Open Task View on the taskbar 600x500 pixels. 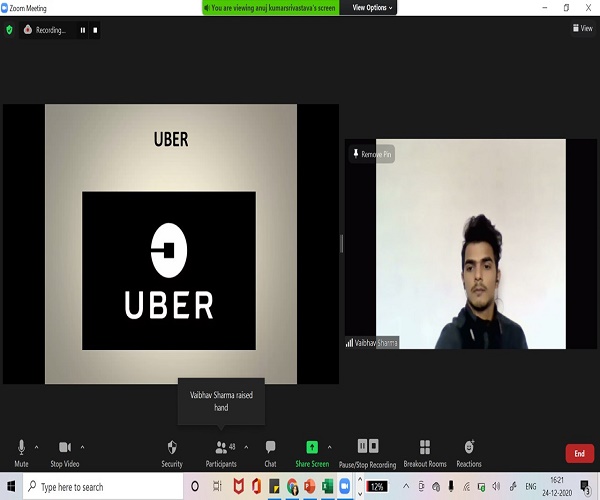[x=217, y=487]
